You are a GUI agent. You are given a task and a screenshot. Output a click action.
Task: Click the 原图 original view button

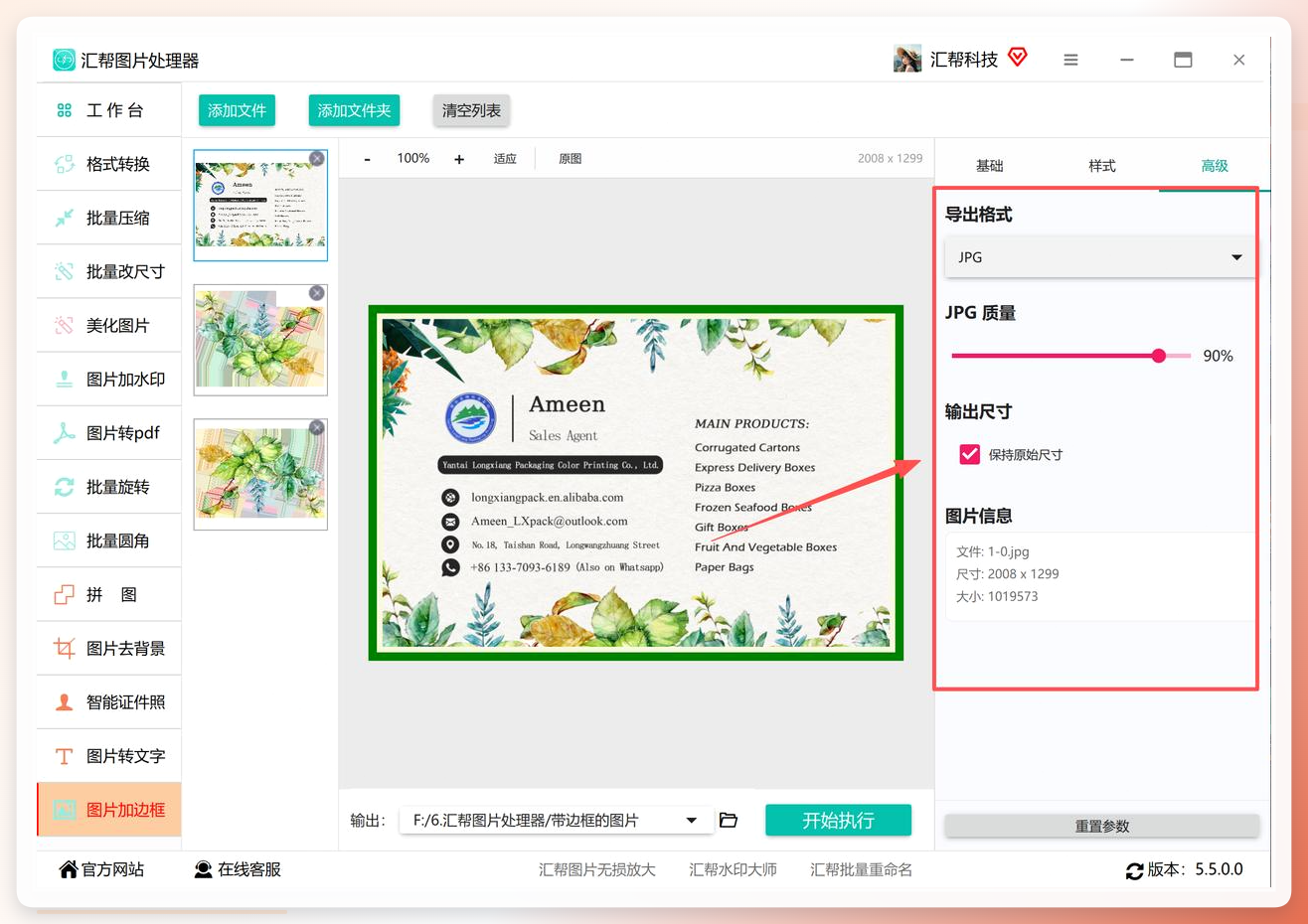tap(571, 159)
